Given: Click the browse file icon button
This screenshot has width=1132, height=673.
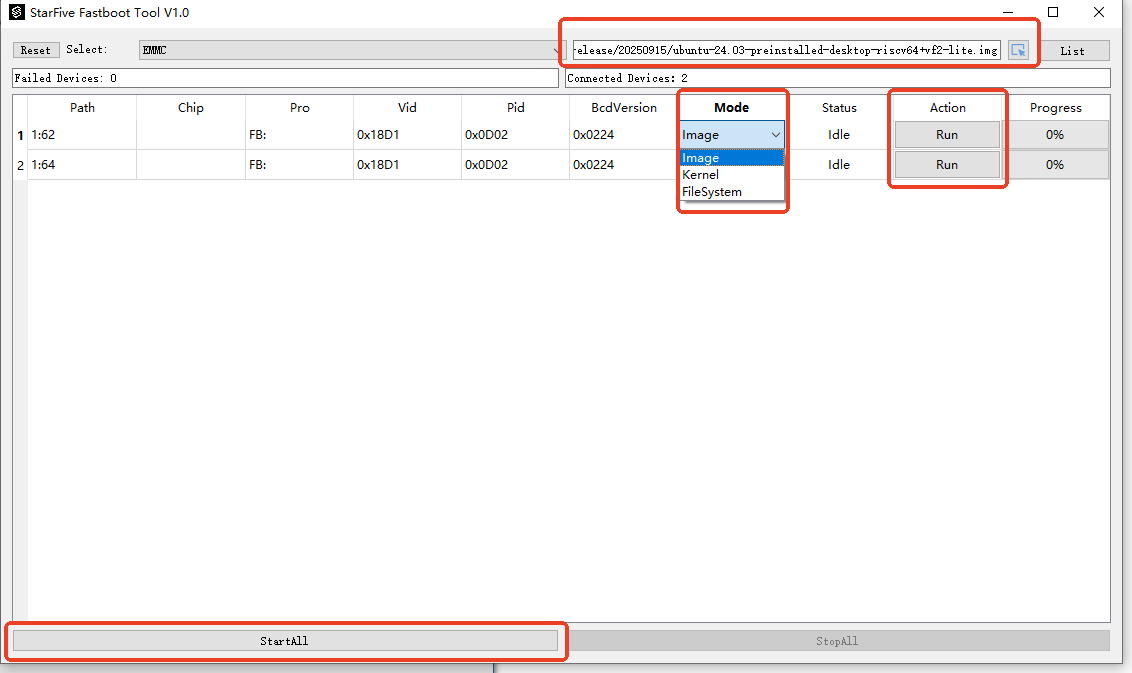Looking at the screenshot, I should tap(1018, 50).
